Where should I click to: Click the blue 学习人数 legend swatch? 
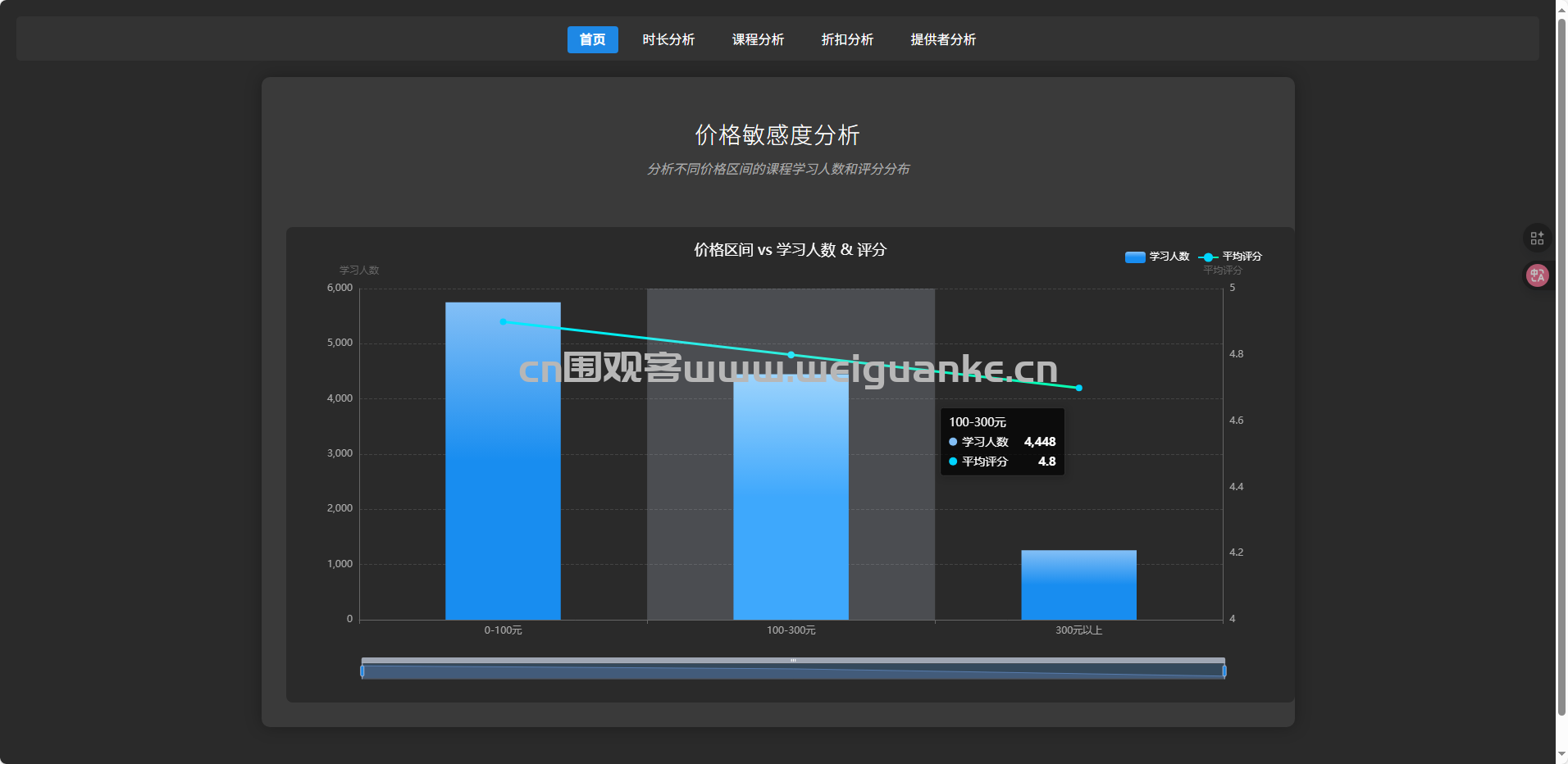(1135, 257)
